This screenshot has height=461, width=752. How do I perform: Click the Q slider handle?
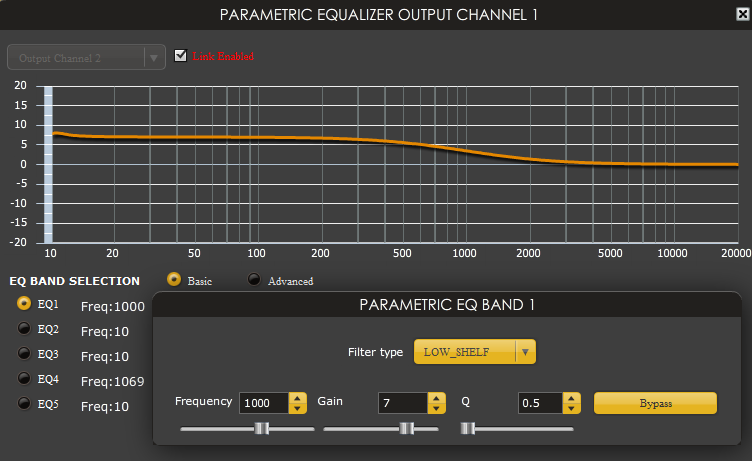467,428
